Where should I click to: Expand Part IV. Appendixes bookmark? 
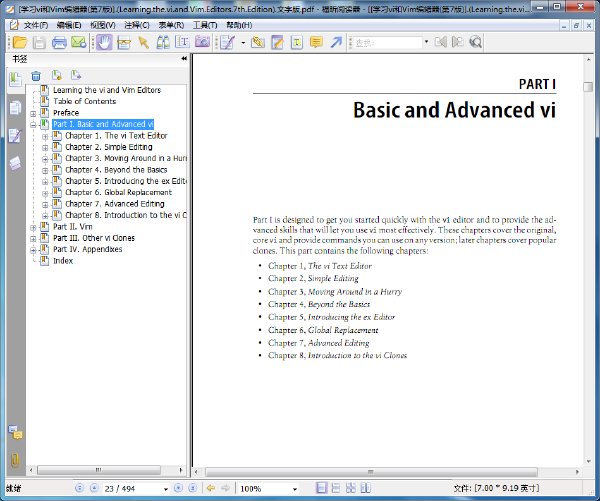[33, 250]
